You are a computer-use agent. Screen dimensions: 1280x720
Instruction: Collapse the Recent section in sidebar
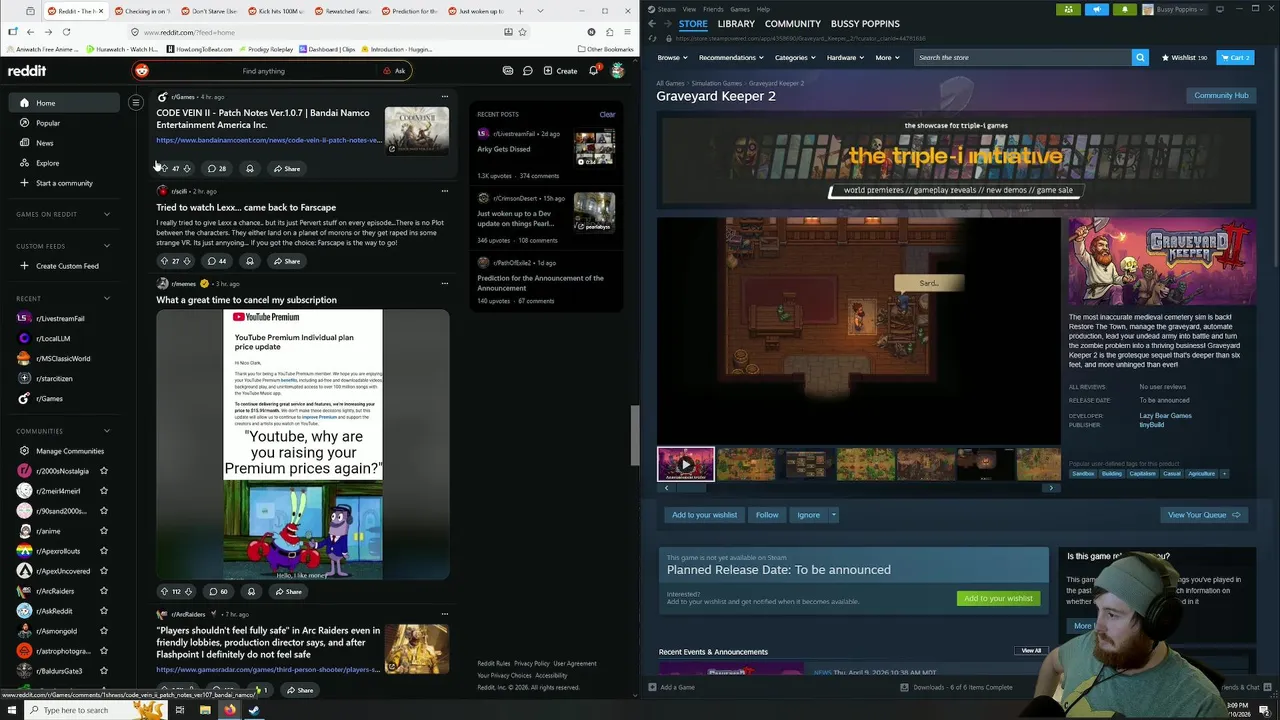107,298
